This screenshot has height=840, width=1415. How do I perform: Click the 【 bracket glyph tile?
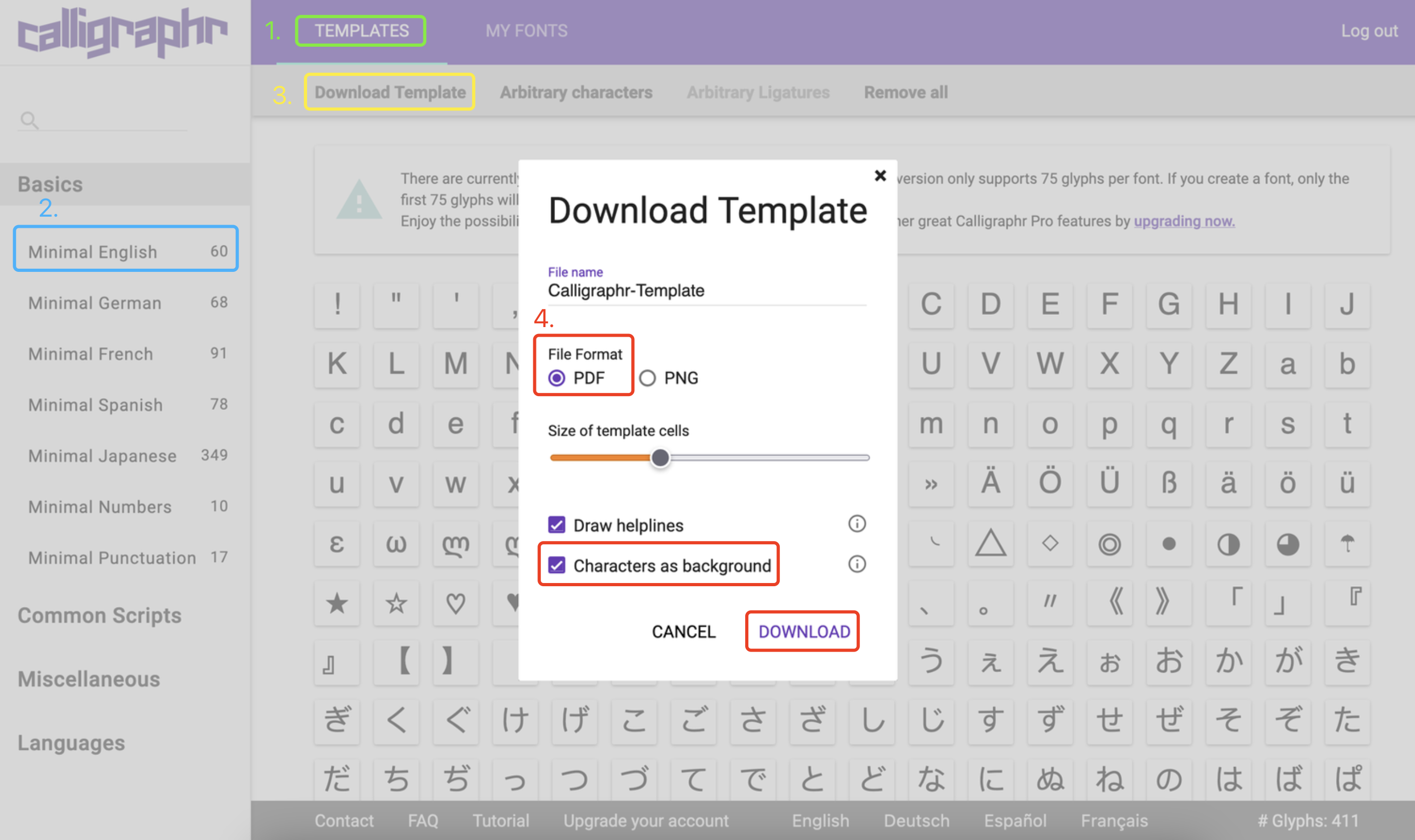point(396,662)
